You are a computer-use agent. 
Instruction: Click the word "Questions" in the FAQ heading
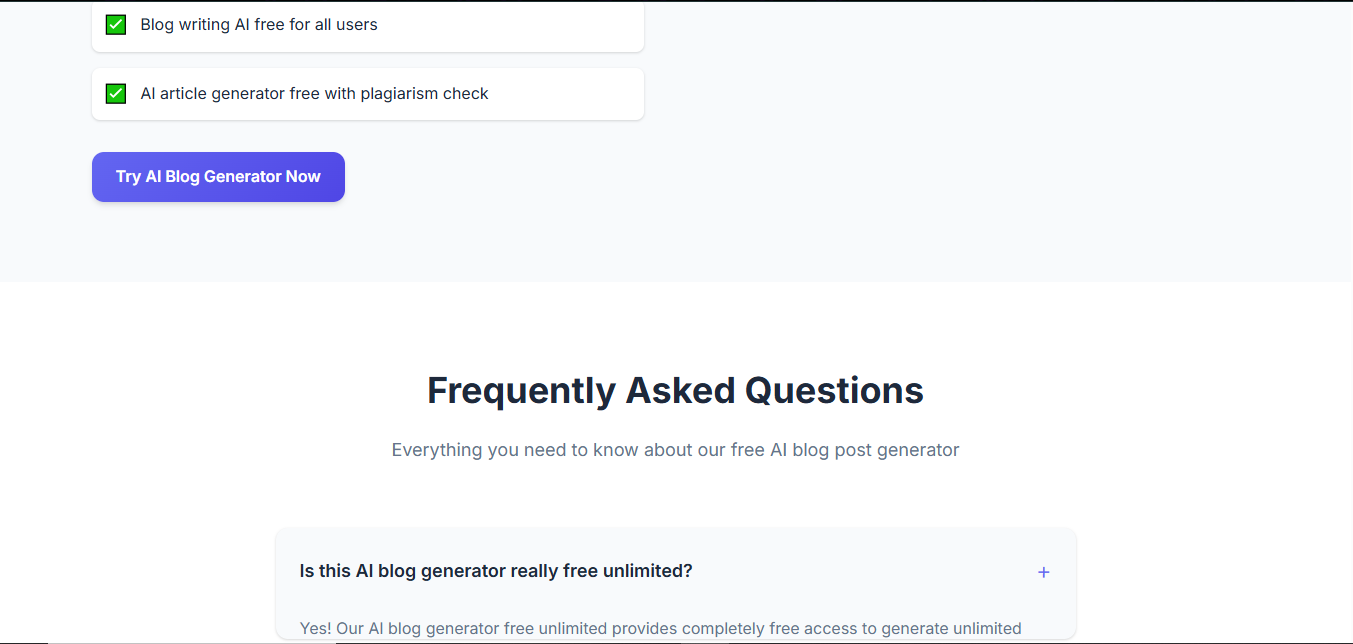(x=834, y=390)
